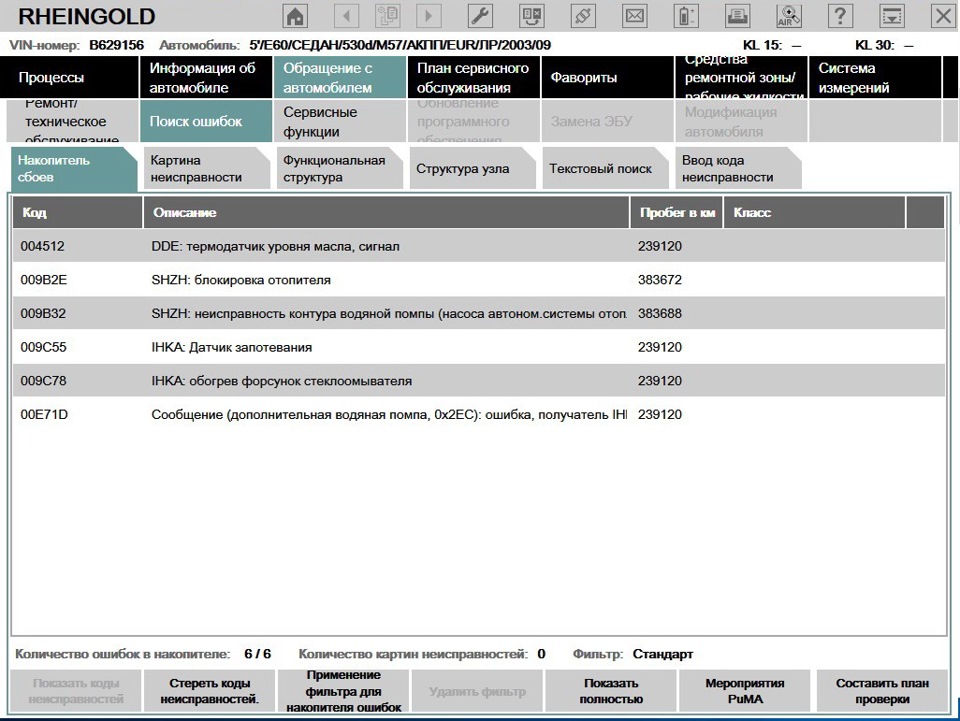
Task: Open the envelope messages icon
Action: (634, 16)
